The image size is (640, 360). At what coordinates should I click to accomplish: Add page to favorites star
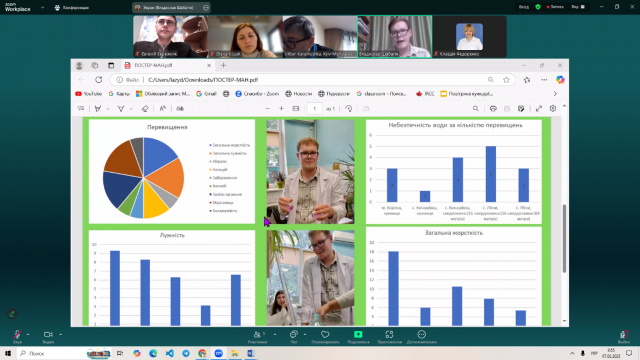click(x=507, y=80)
